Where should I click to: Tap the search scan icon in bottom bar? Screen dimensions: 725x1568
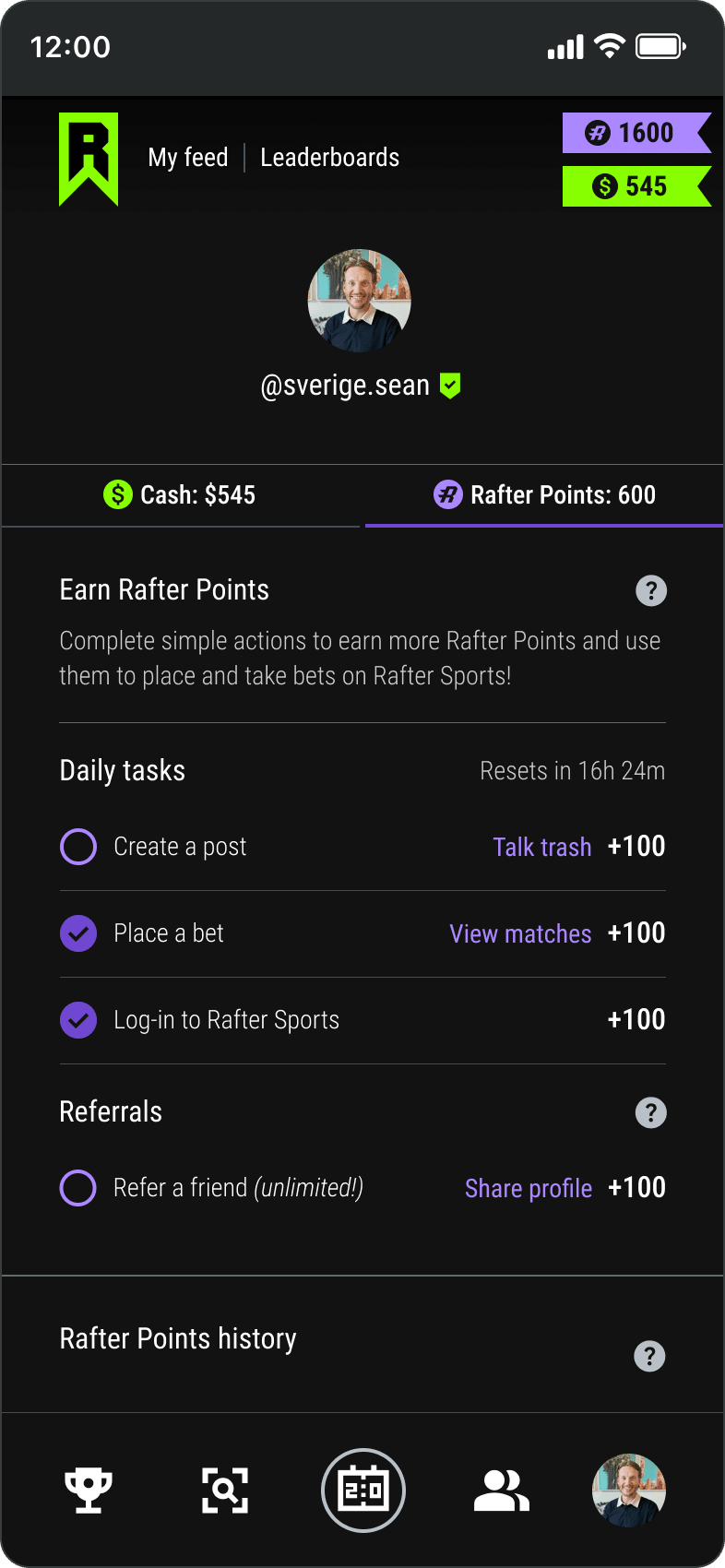click(x=225, y=1490)
